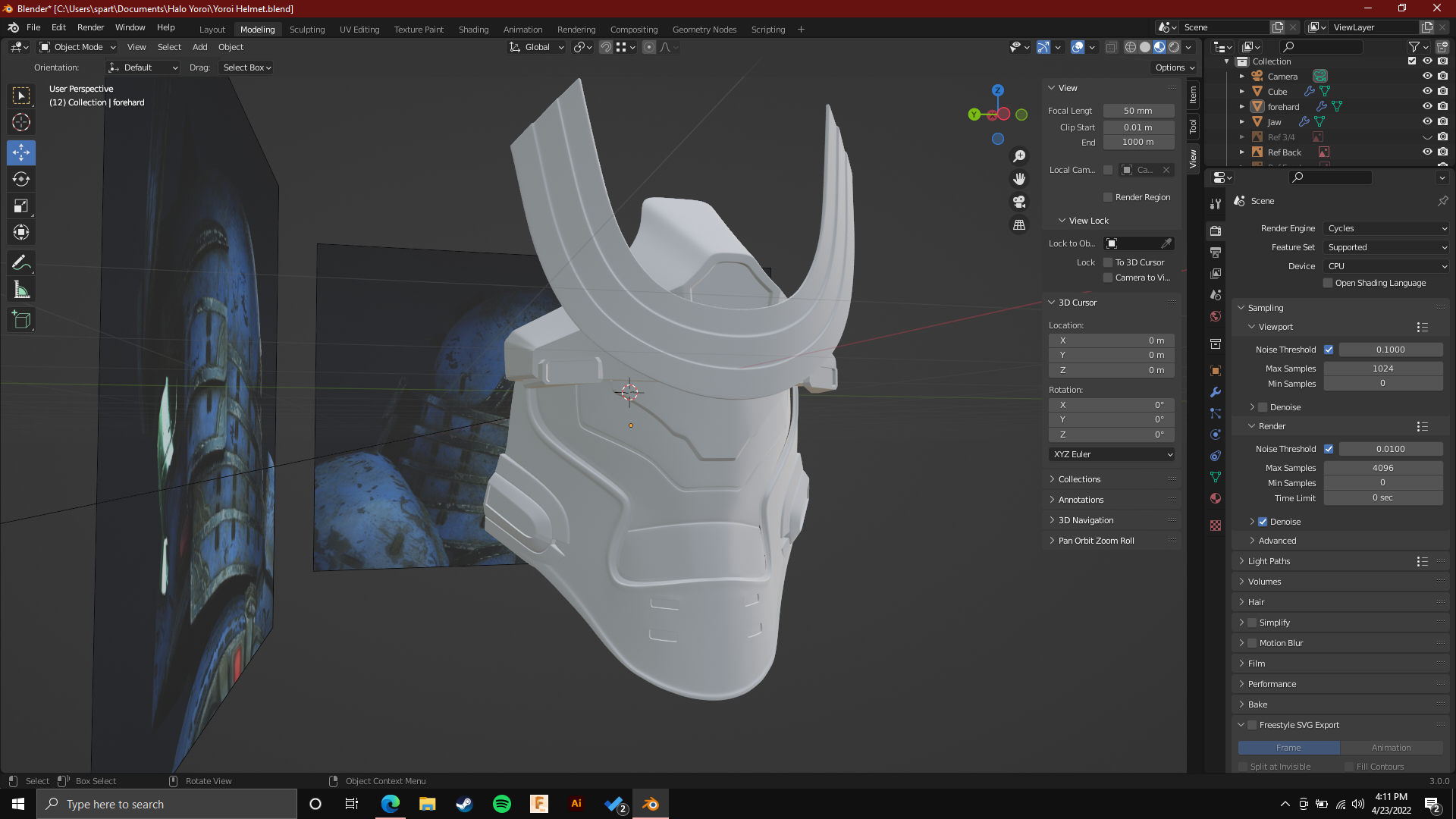Select the Measure ruler tool
This screenshot has width=1456, height=819.
pyautogui.click(x=21, y=290)
